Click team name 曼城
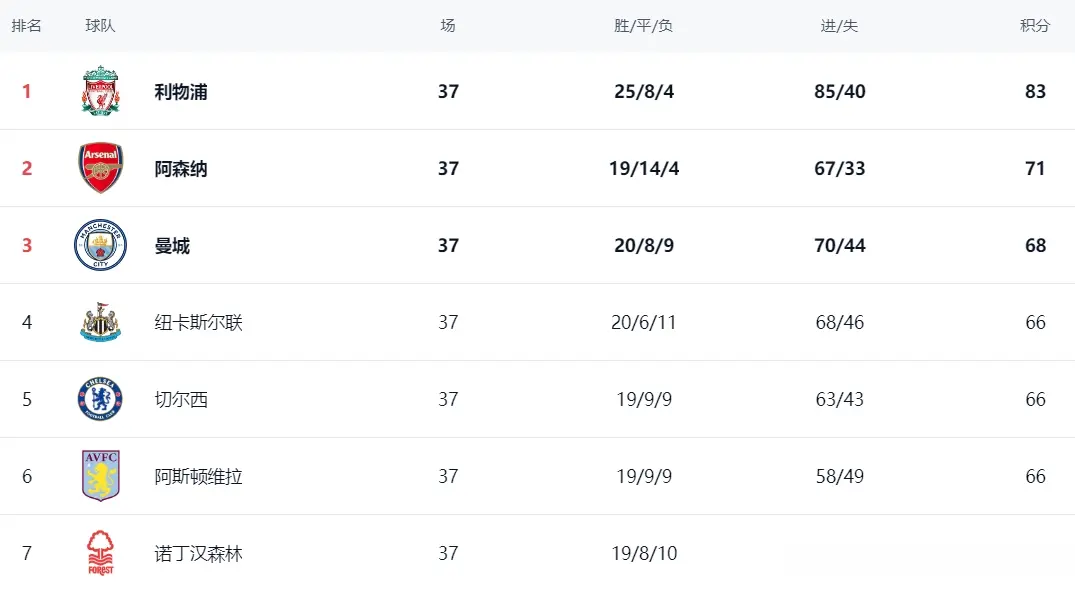Viewport: 1075px width, 589px height. click(172, 245)
